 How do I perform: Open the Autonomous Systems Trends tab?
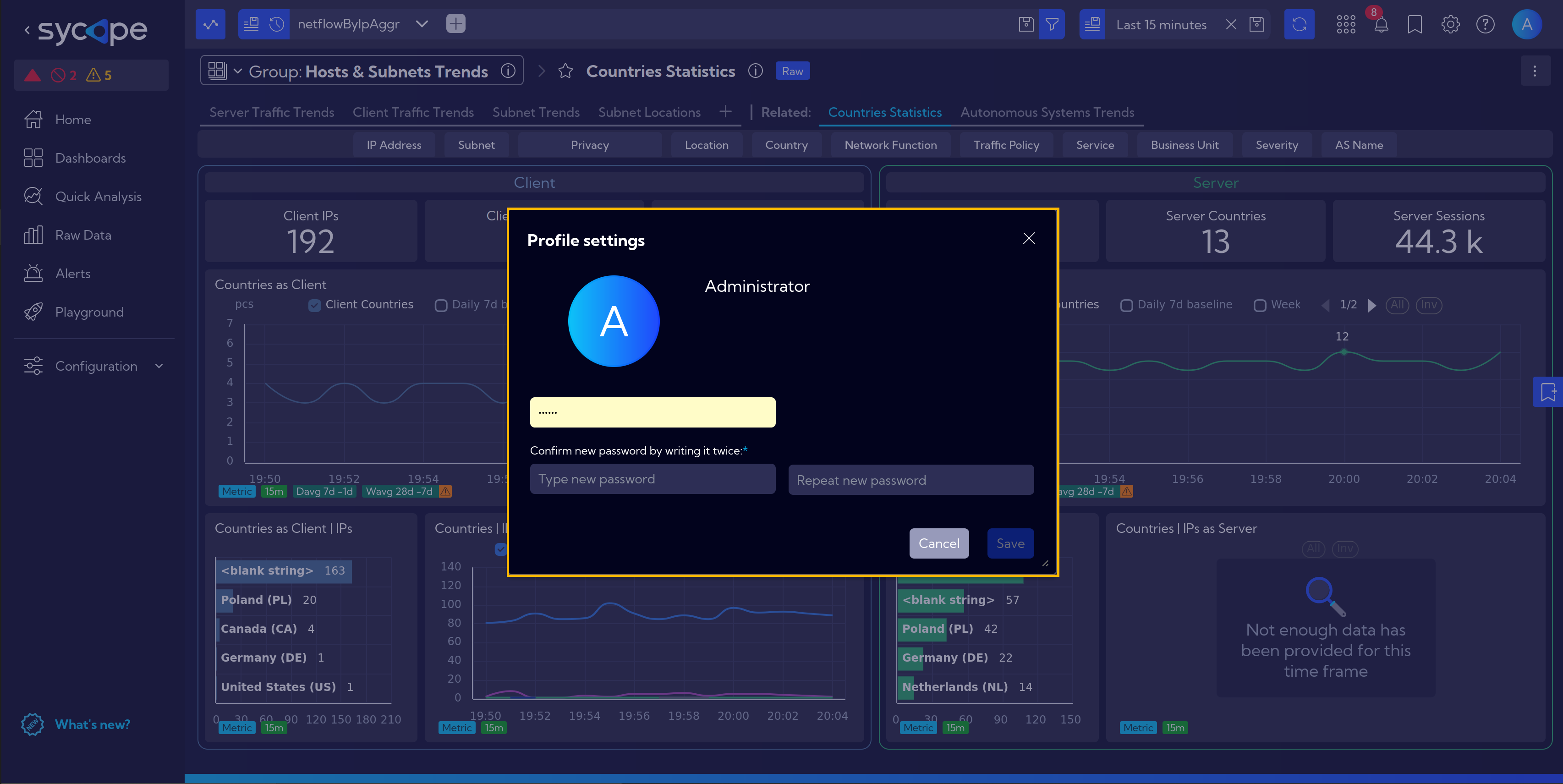pyautogui.click(x=1047, y=112)
